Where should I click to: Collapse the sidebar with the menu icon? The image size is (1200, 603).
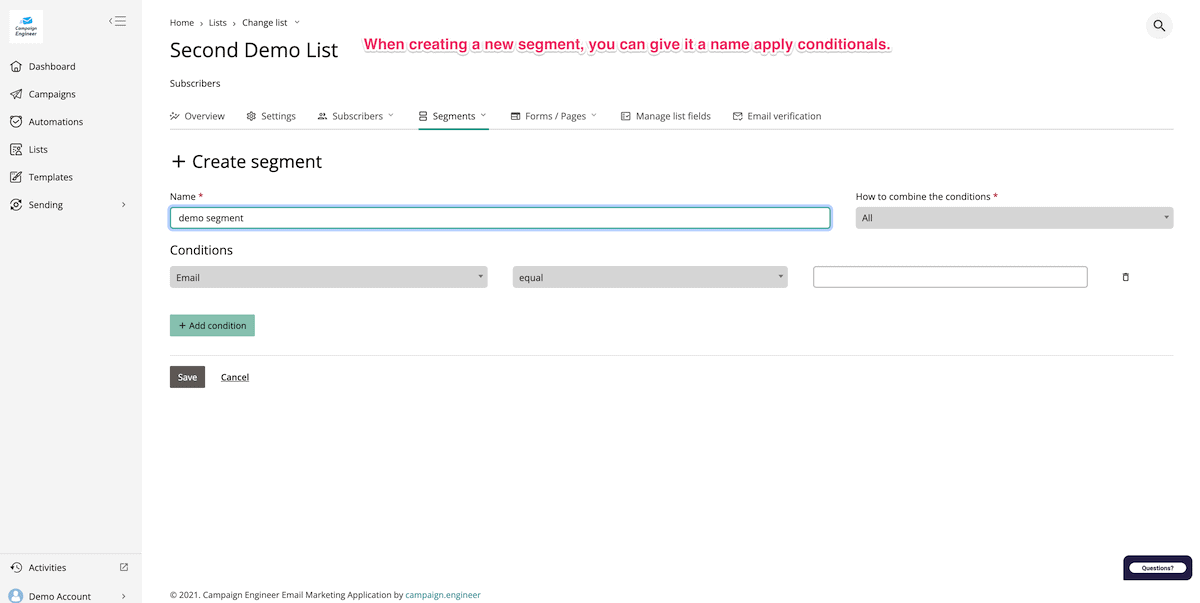117,21
